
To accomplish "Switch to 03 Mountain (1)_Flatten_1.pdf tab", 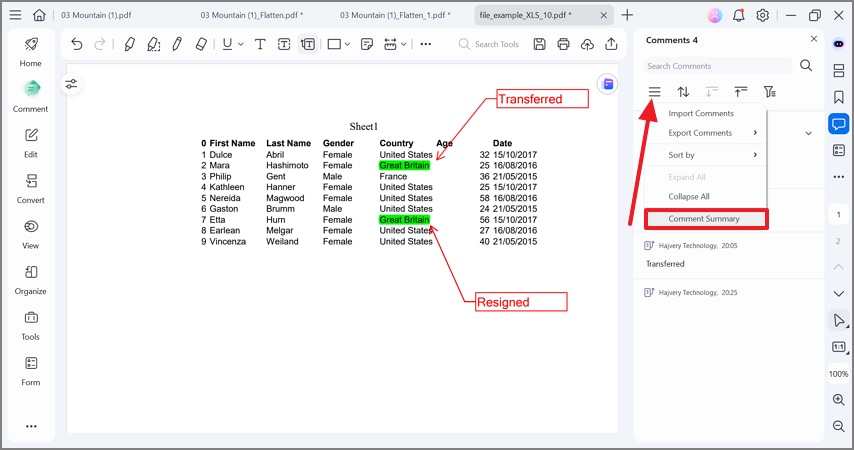I will (395, 15).
